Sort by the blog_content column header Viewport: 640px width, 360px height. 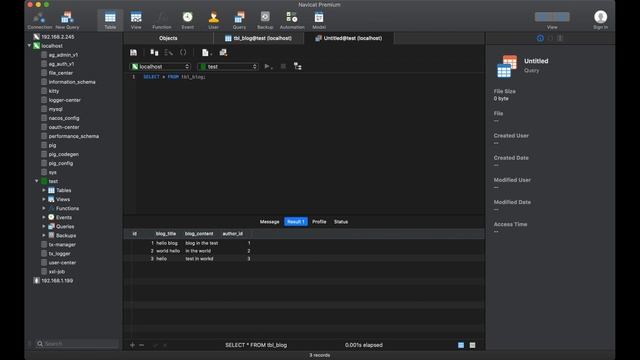pyautogui.click(x=199, y=234)
